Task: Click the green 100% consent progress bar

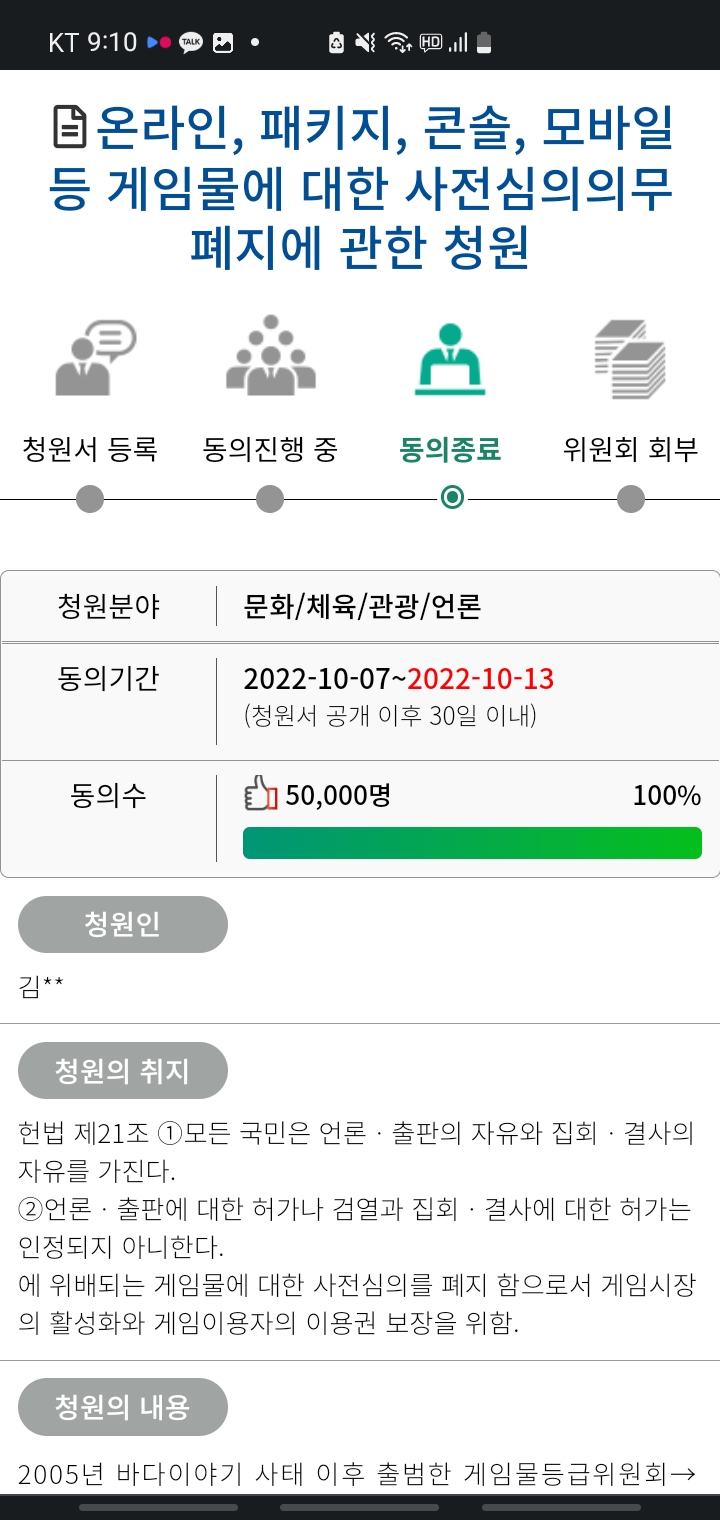Action: pos(472,843)
